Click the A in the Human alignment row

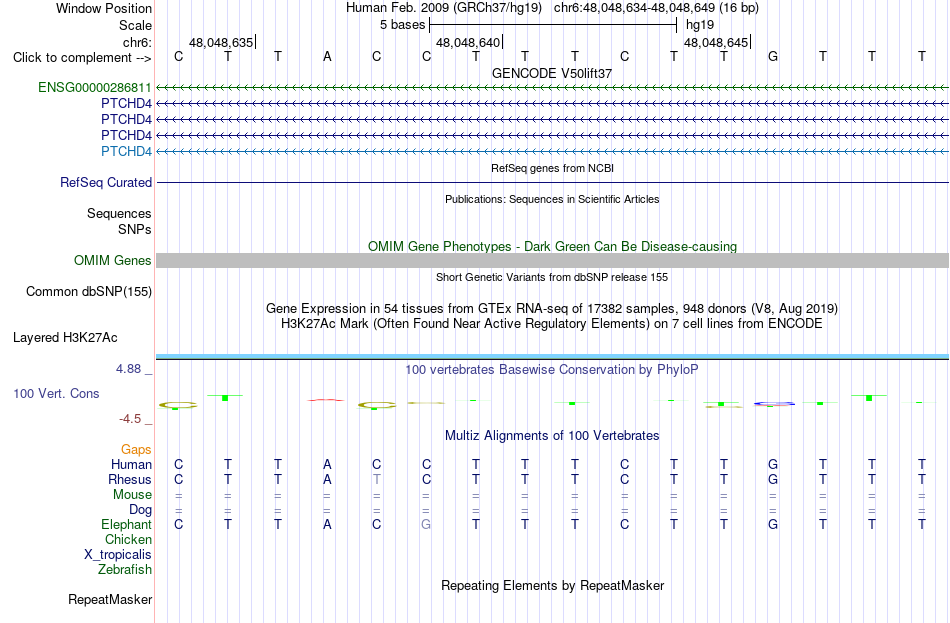click(327, 465)
